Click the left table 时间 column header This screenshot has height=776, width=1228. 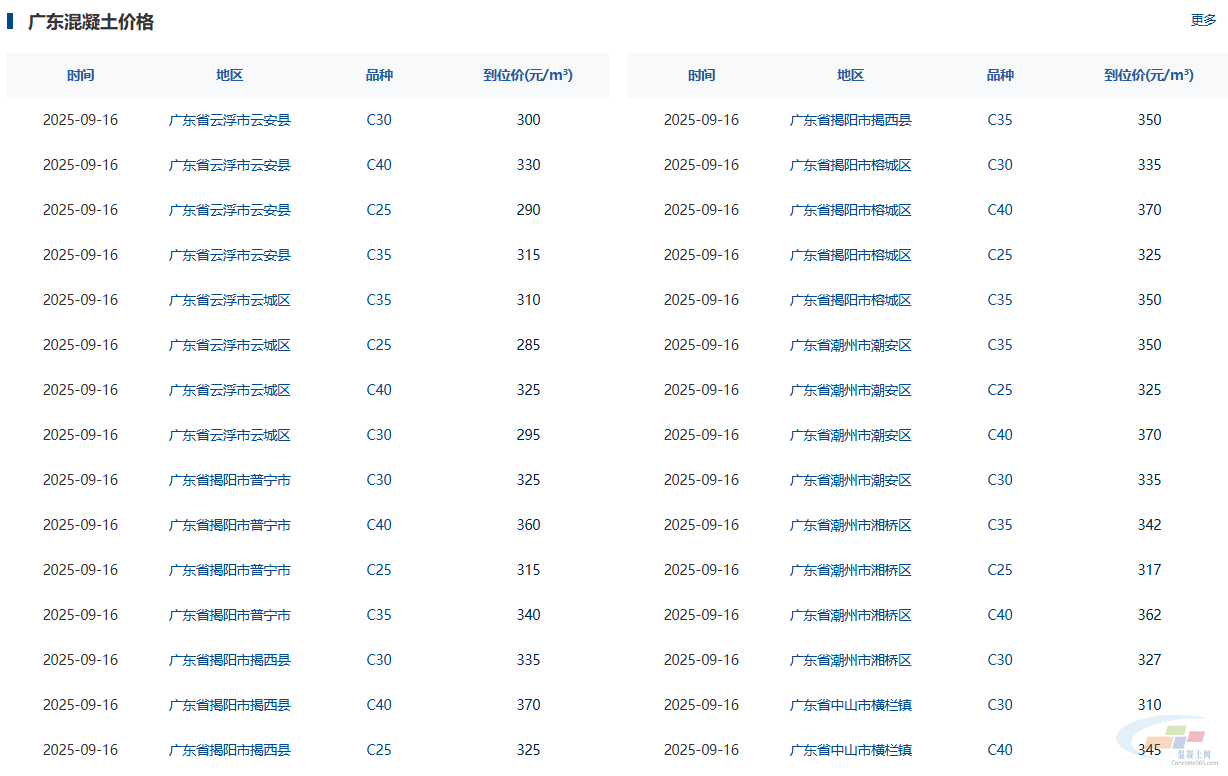80,75
